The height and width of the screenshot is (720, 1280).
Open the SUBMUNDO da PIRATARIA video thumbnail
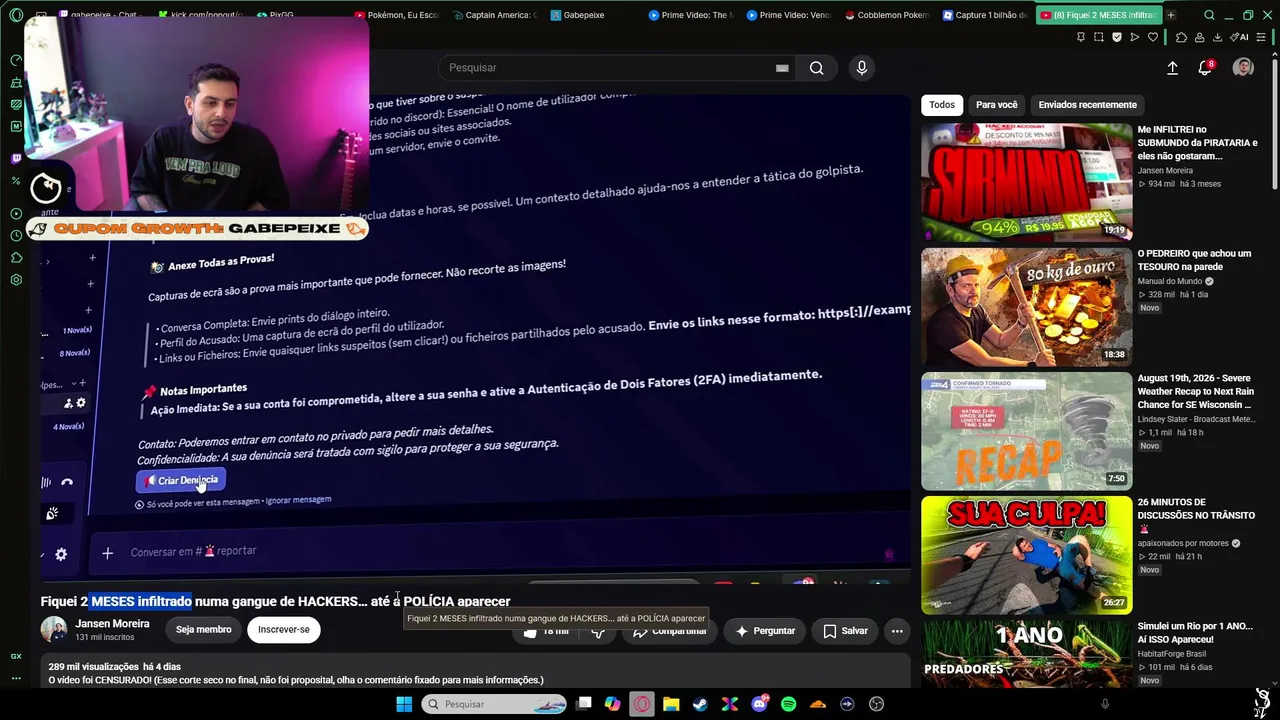[x=1027, y=182]
